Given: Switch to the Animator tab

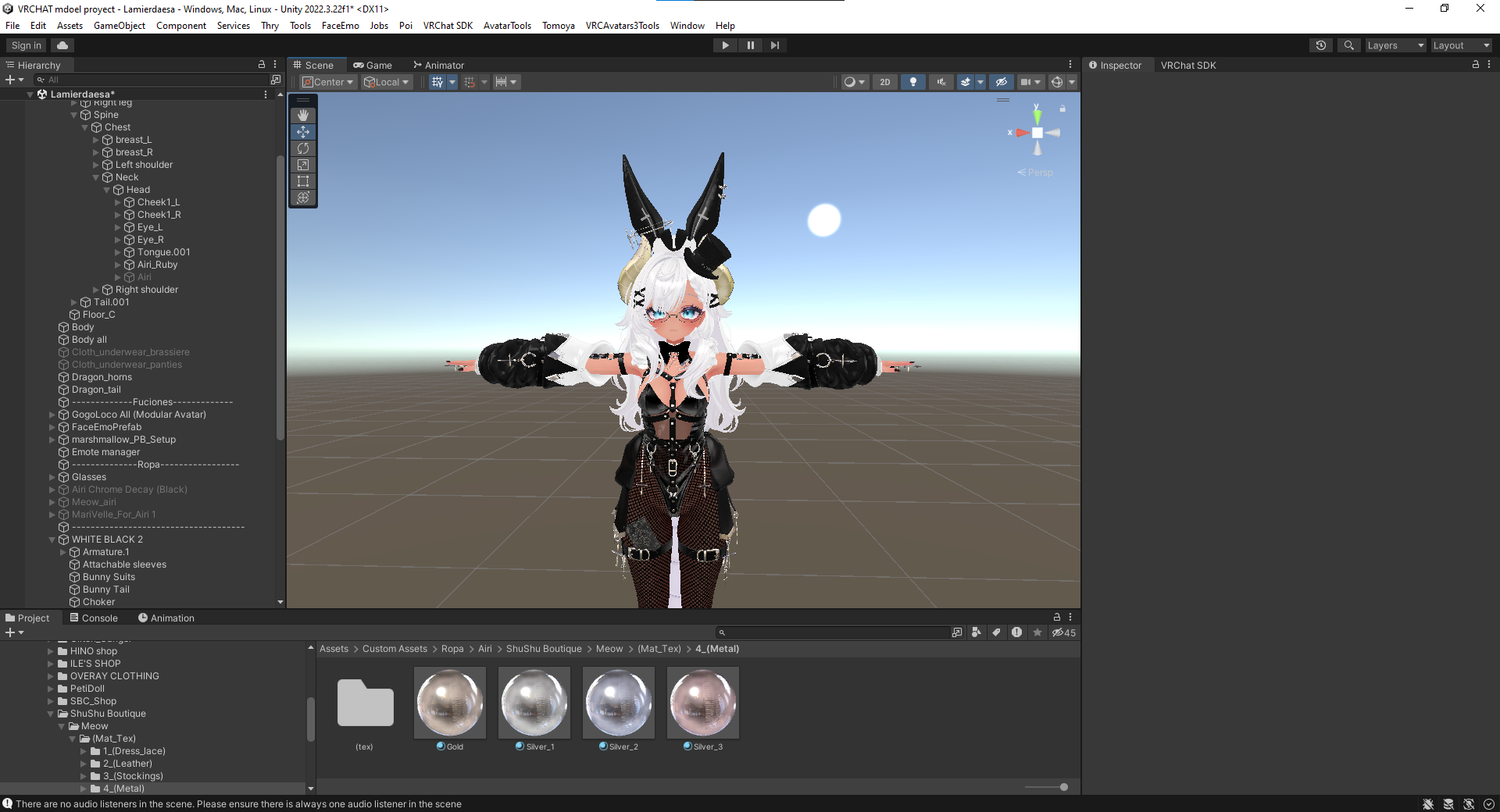Looking at the screenshot, I should (x=438, y=65).
